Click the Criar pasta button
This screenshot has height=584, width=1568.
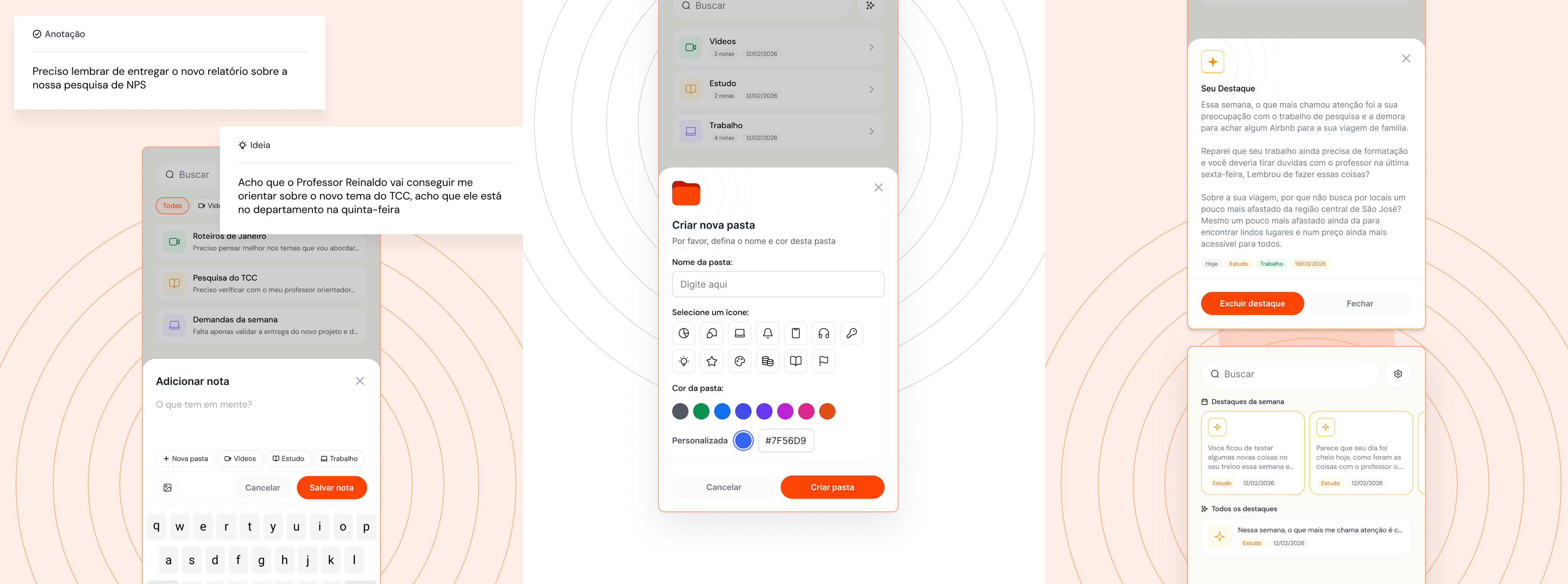[832, 487]
